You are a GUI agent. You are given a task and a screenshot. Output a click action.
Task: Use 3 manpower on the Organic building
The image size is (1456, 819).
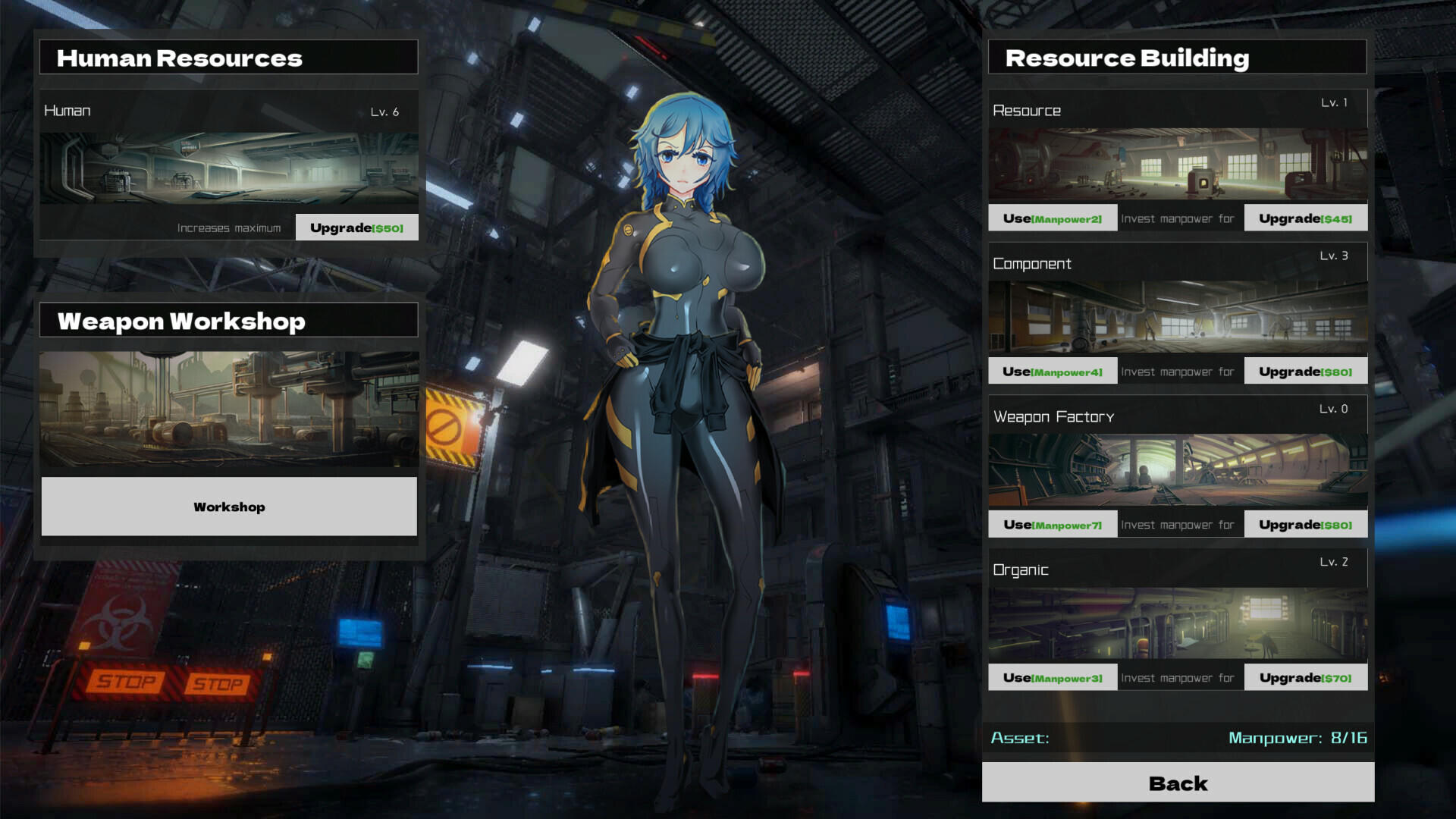[x=1053, y=676]
